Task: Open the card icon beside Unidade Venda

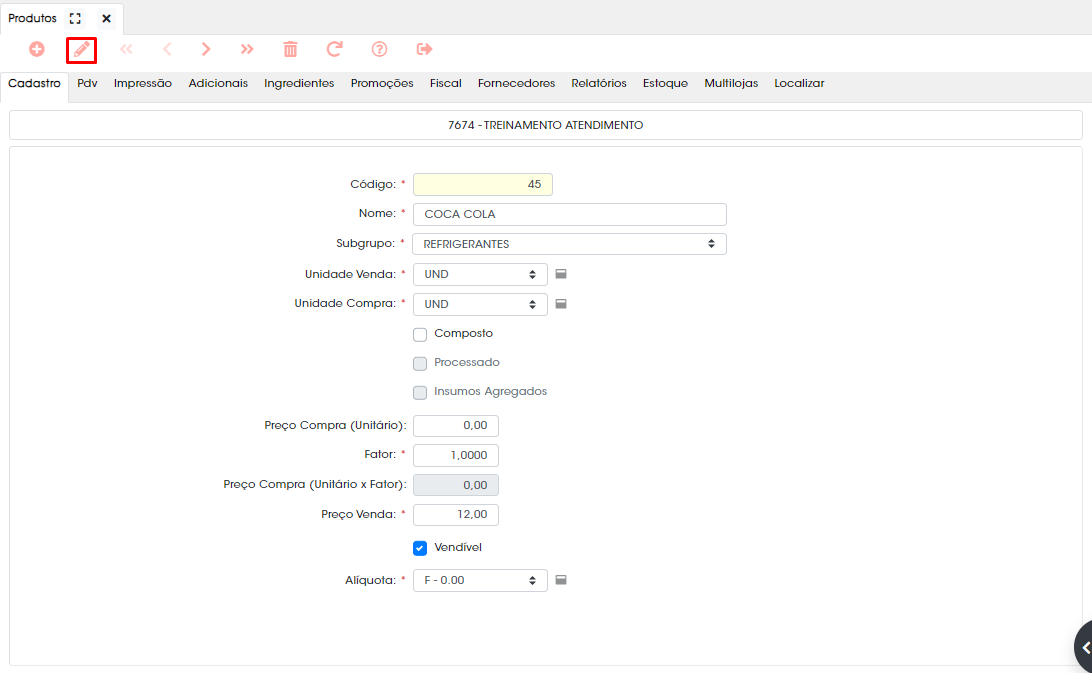Action: point(561,274)
